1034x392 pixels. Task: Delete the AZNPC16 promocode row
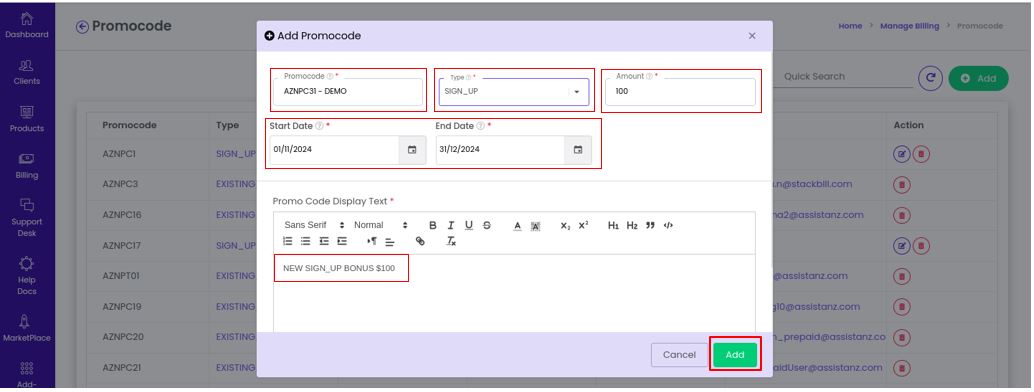901,215
